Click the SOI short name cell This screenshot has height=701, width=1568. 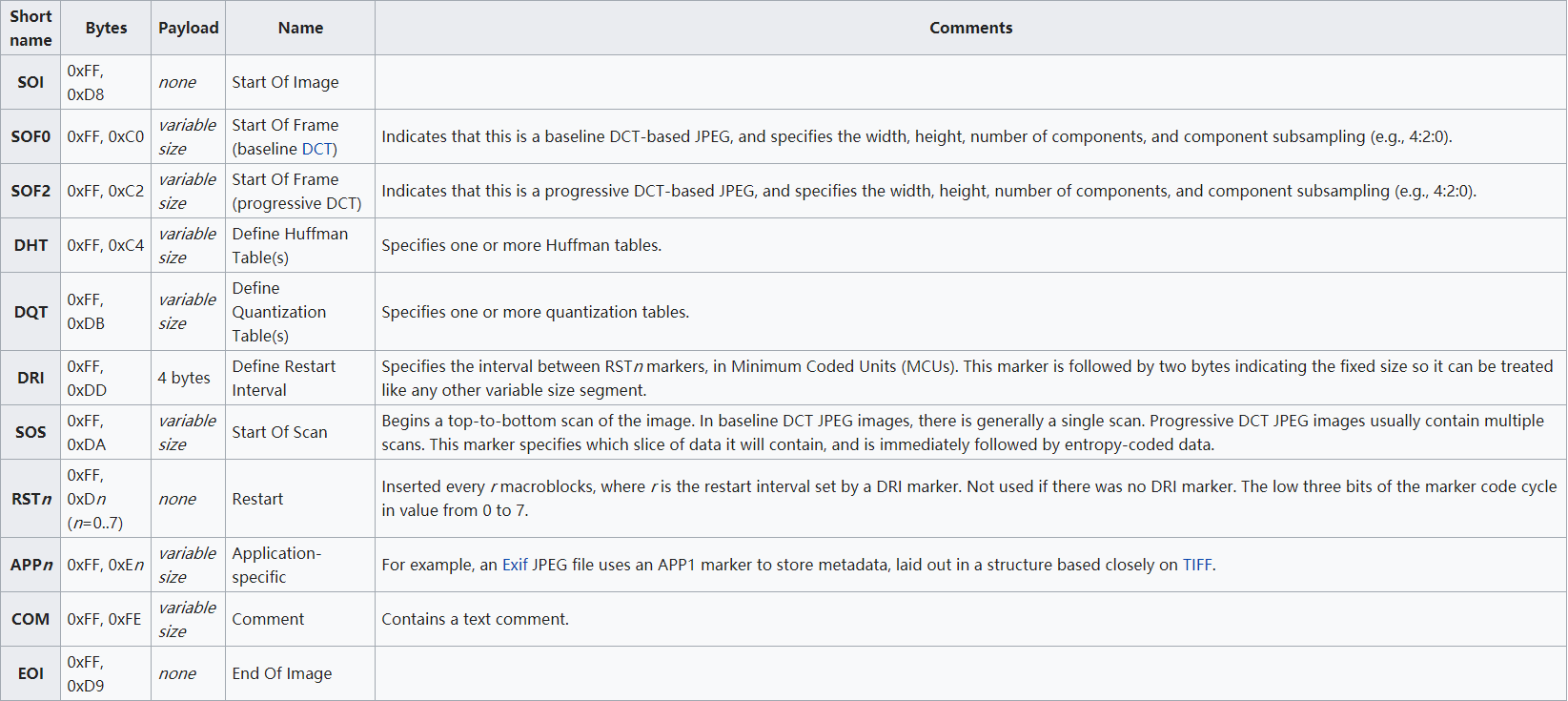[x=31, y=82]
